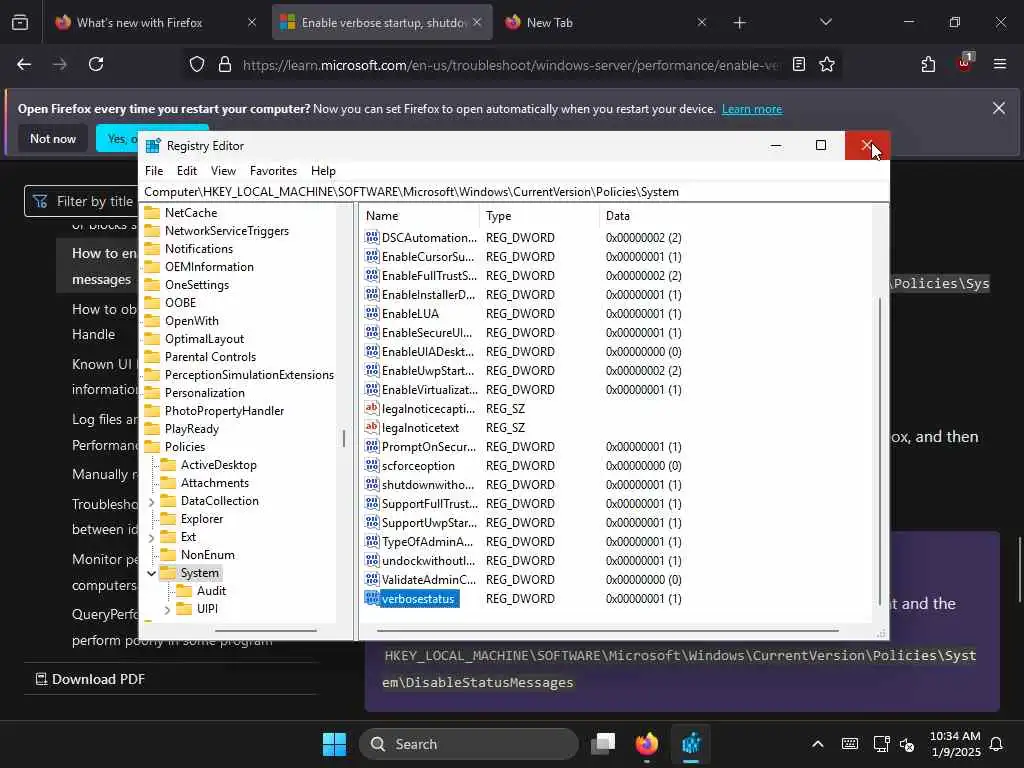Select the ValidateAdminC... value
The width and height of the screenshot is (1024, 768).
(x=428, y=579)
